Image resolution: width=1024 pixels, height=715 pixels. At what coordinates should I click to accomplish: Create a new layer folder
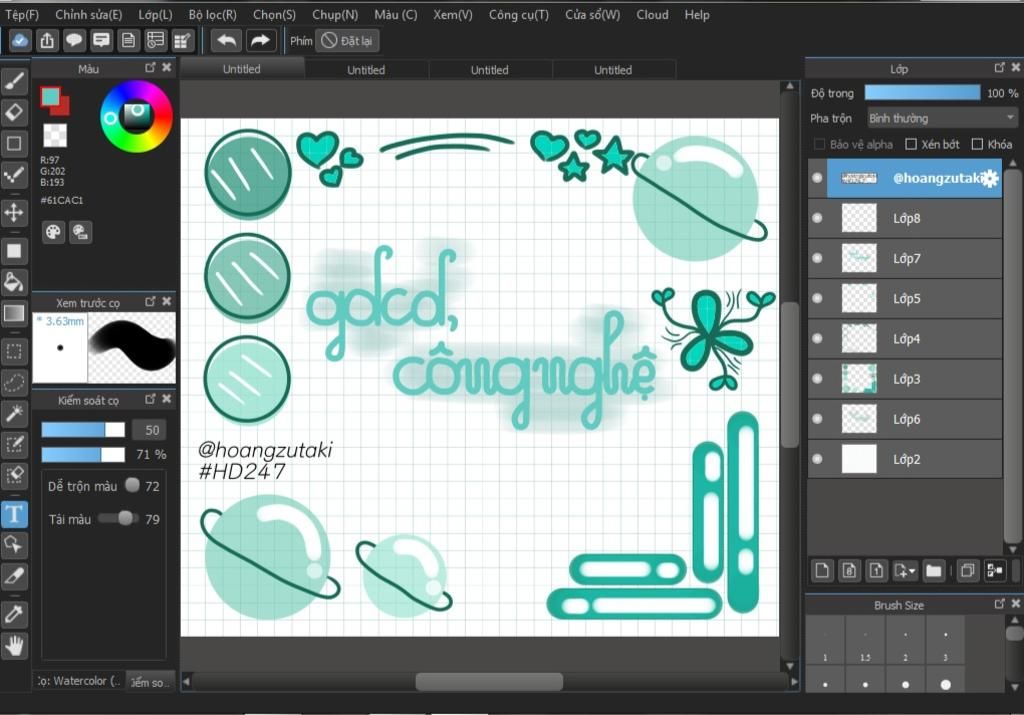(x=934, y=571)
